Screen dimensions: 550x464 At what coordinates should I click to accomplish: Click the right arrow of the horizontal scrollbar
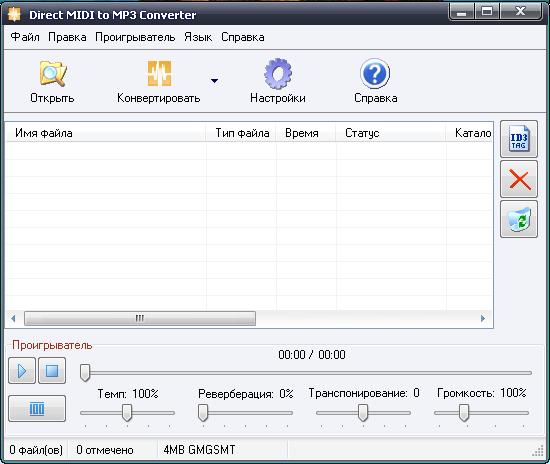point(483,318)
